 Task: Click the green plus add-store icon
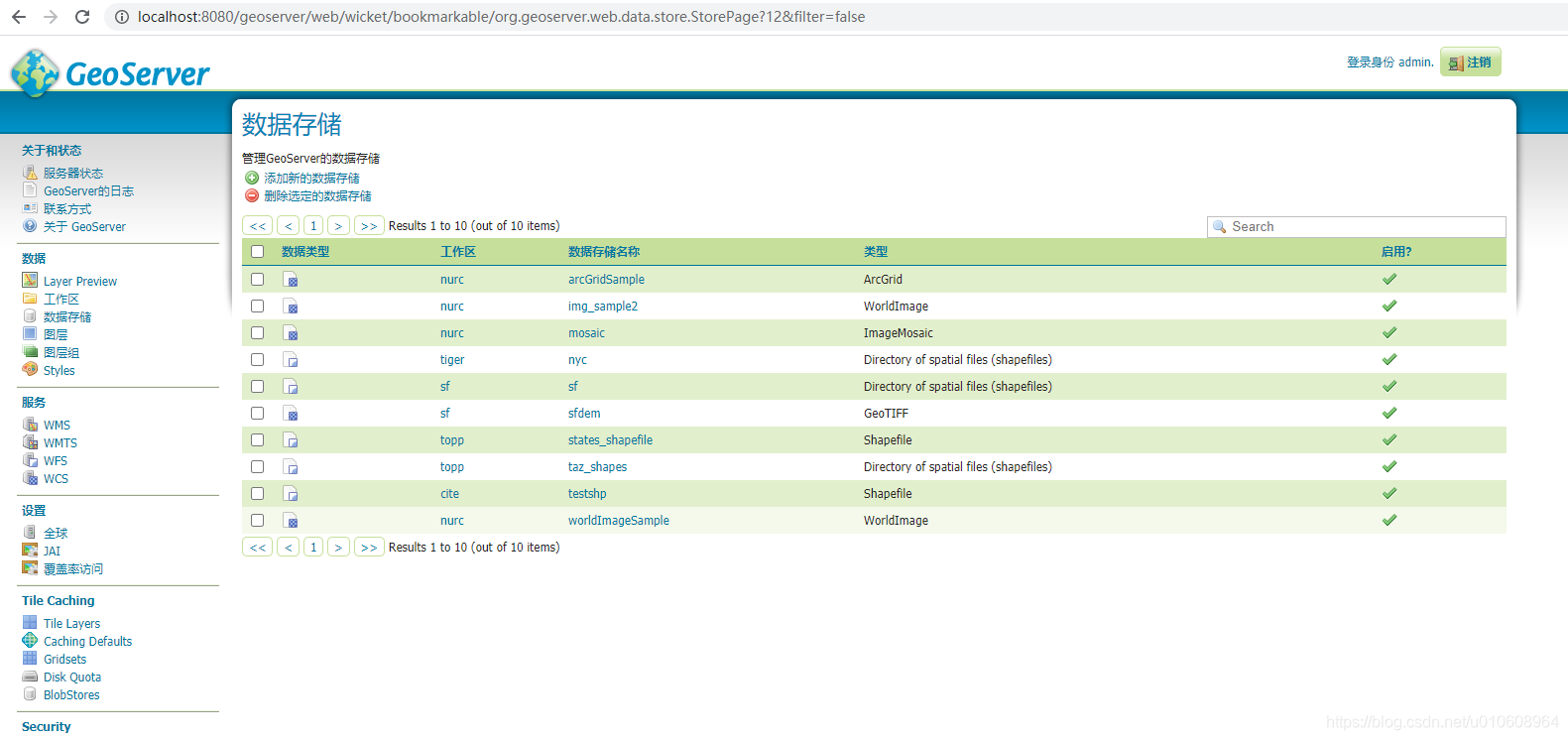(252, 178)
